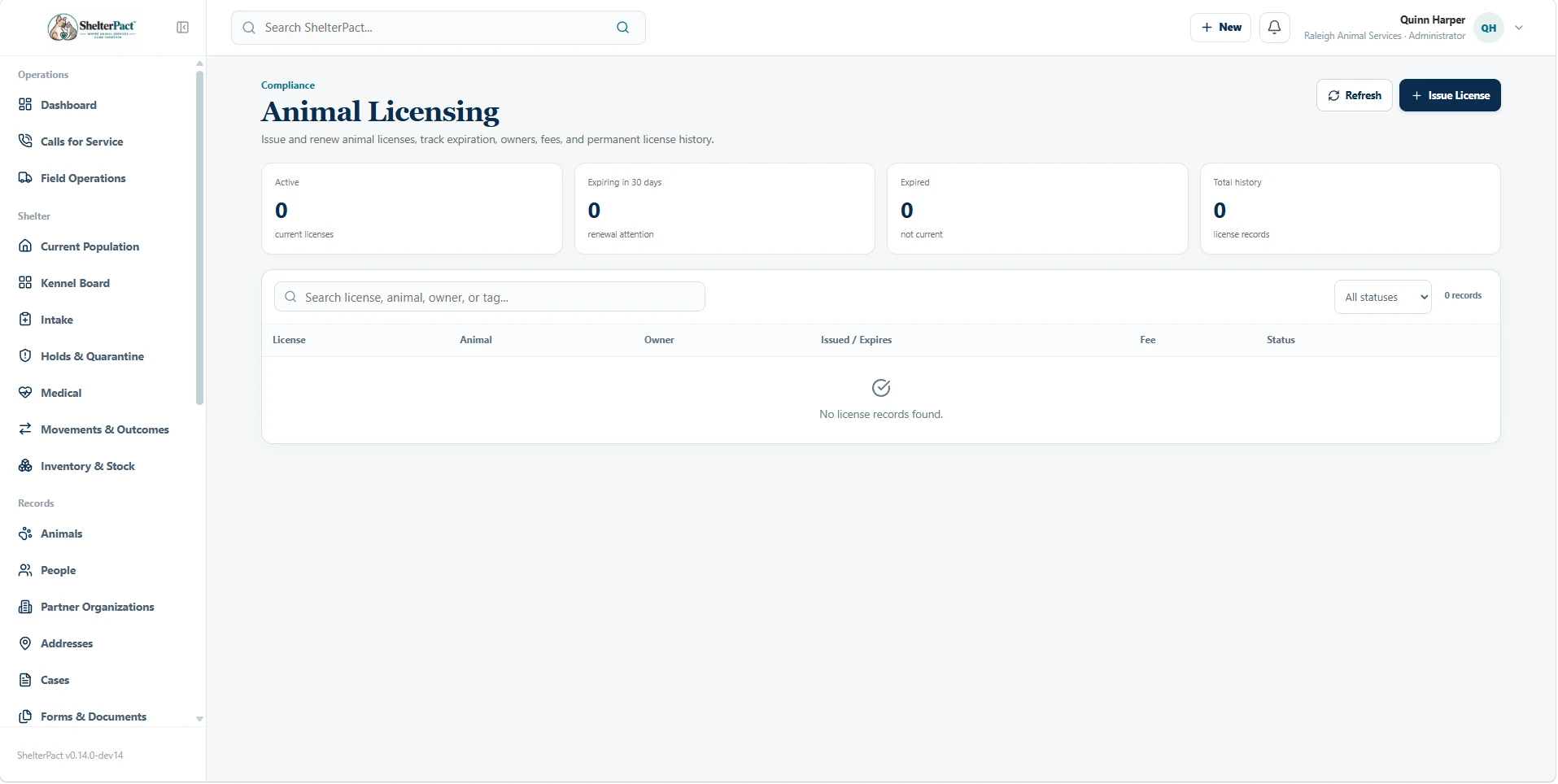Open notifications bell icon
The height and width of the screenshot is (784, 1558).
(1275, 28)
